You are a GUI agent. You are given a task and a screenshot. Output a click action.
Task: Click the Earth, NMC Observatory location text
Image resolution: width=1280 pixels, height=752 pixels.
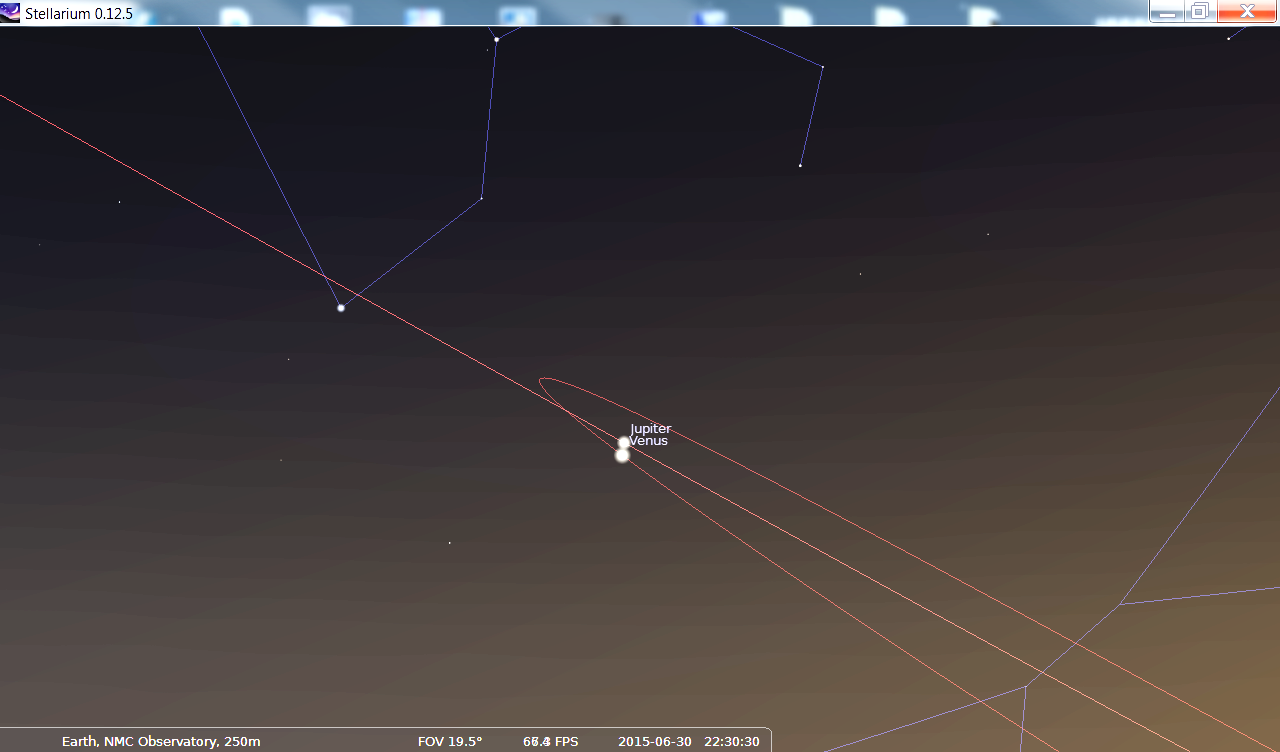161,741
